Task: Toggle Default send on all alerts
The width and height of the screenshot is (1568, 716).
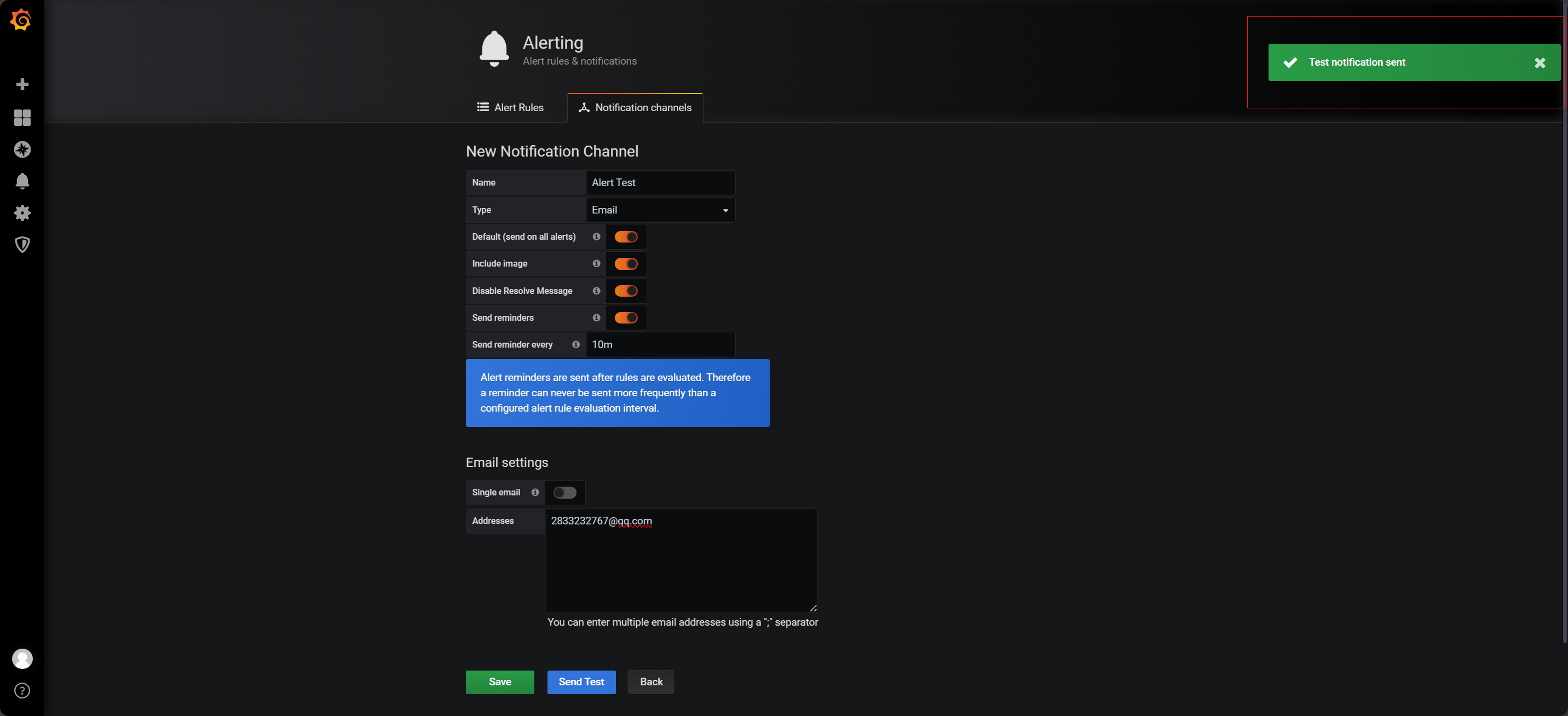Action: (x=625, y=237)
